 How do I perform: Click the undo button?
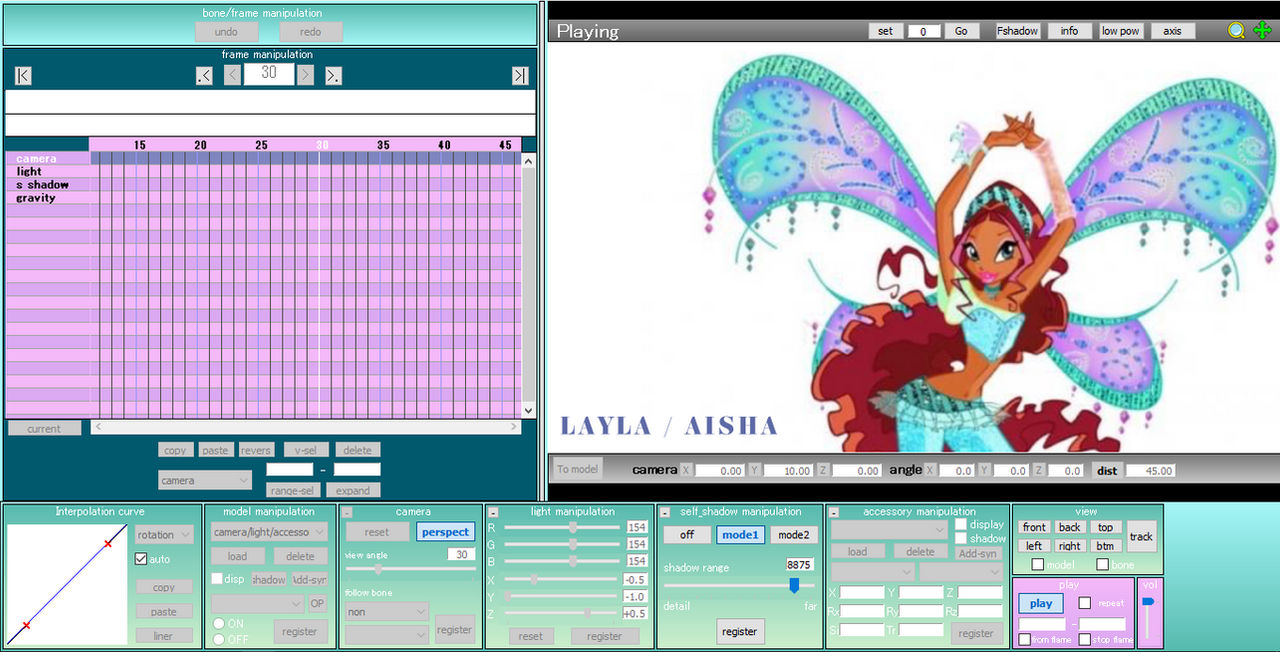click(x=226, y=32)
